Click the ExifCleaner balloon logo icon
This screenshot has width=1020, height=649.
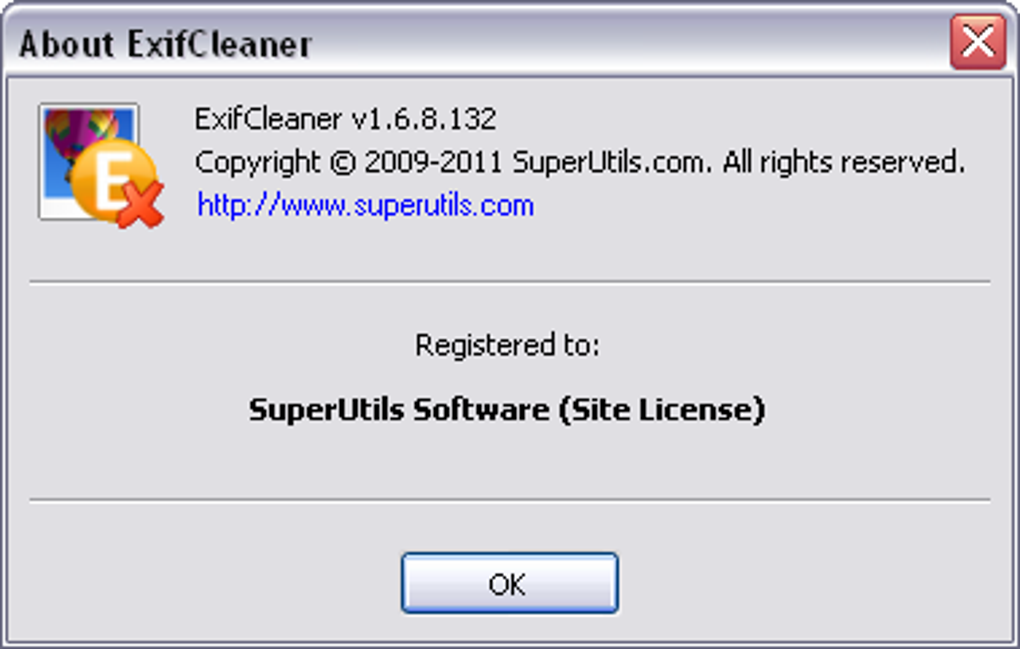point(101,165)
